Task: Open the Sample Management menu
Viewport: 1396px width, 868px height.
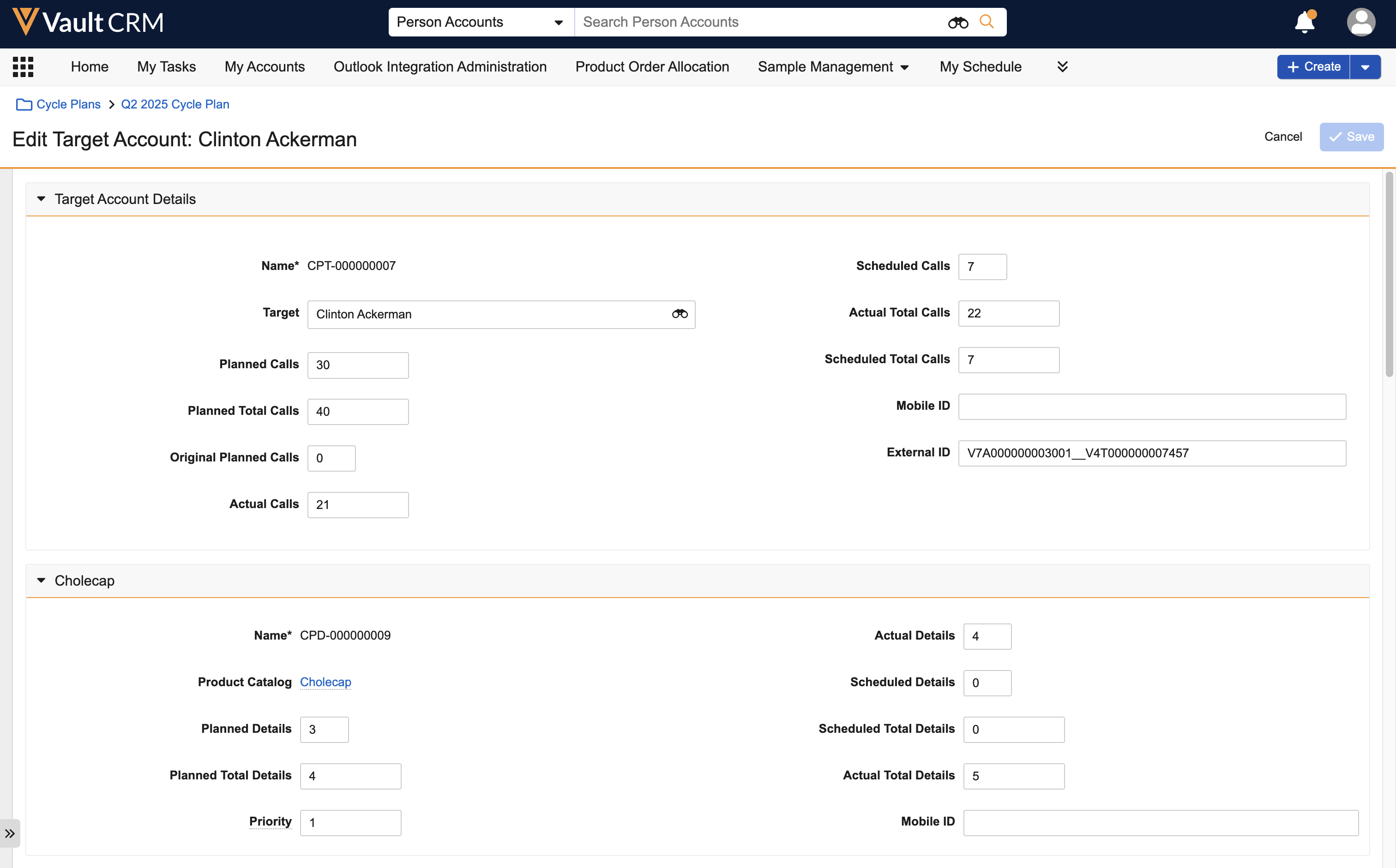Action: pos(833,66)
